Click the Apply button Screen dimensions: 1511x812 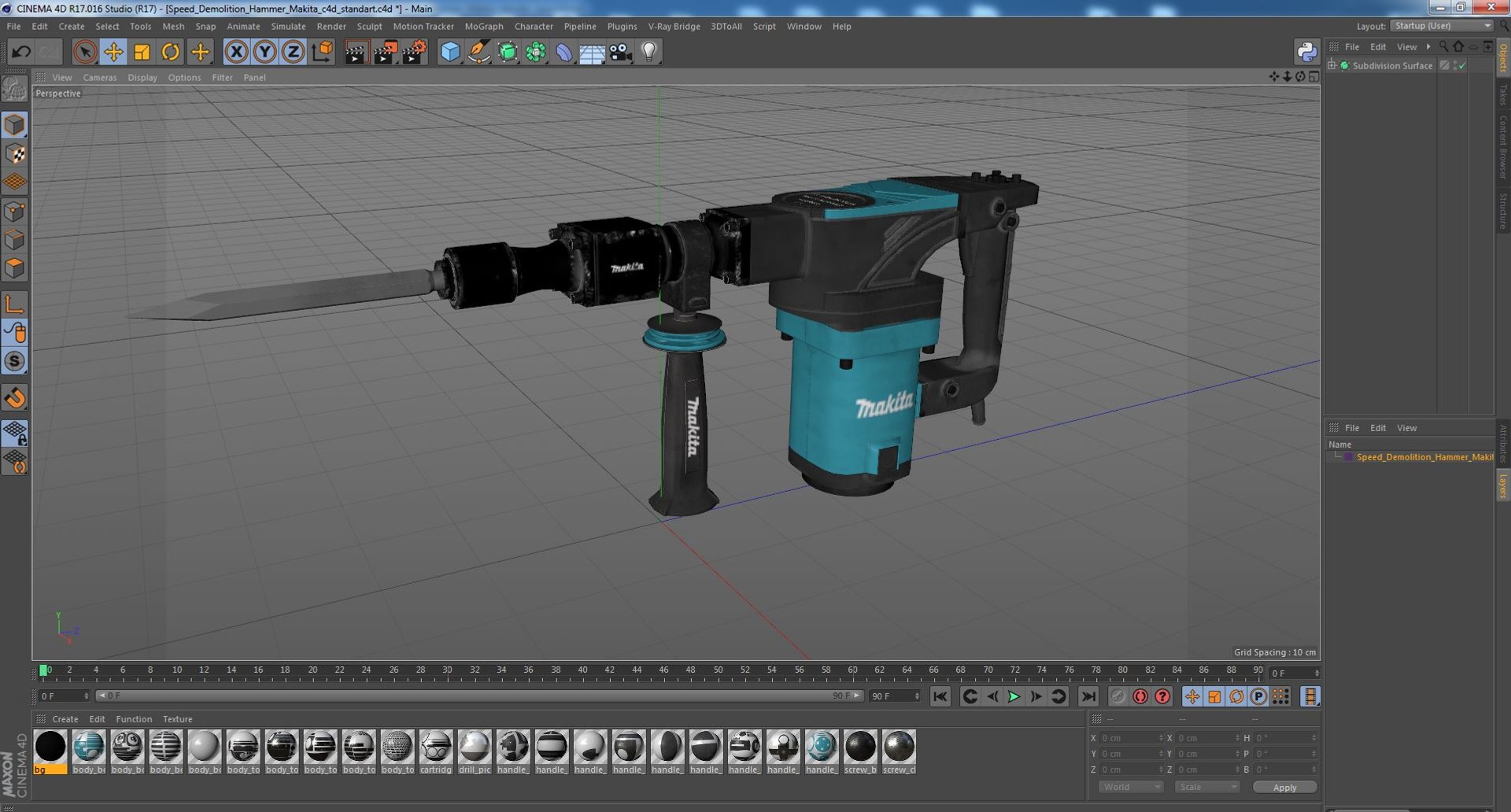pos(1284,787)
